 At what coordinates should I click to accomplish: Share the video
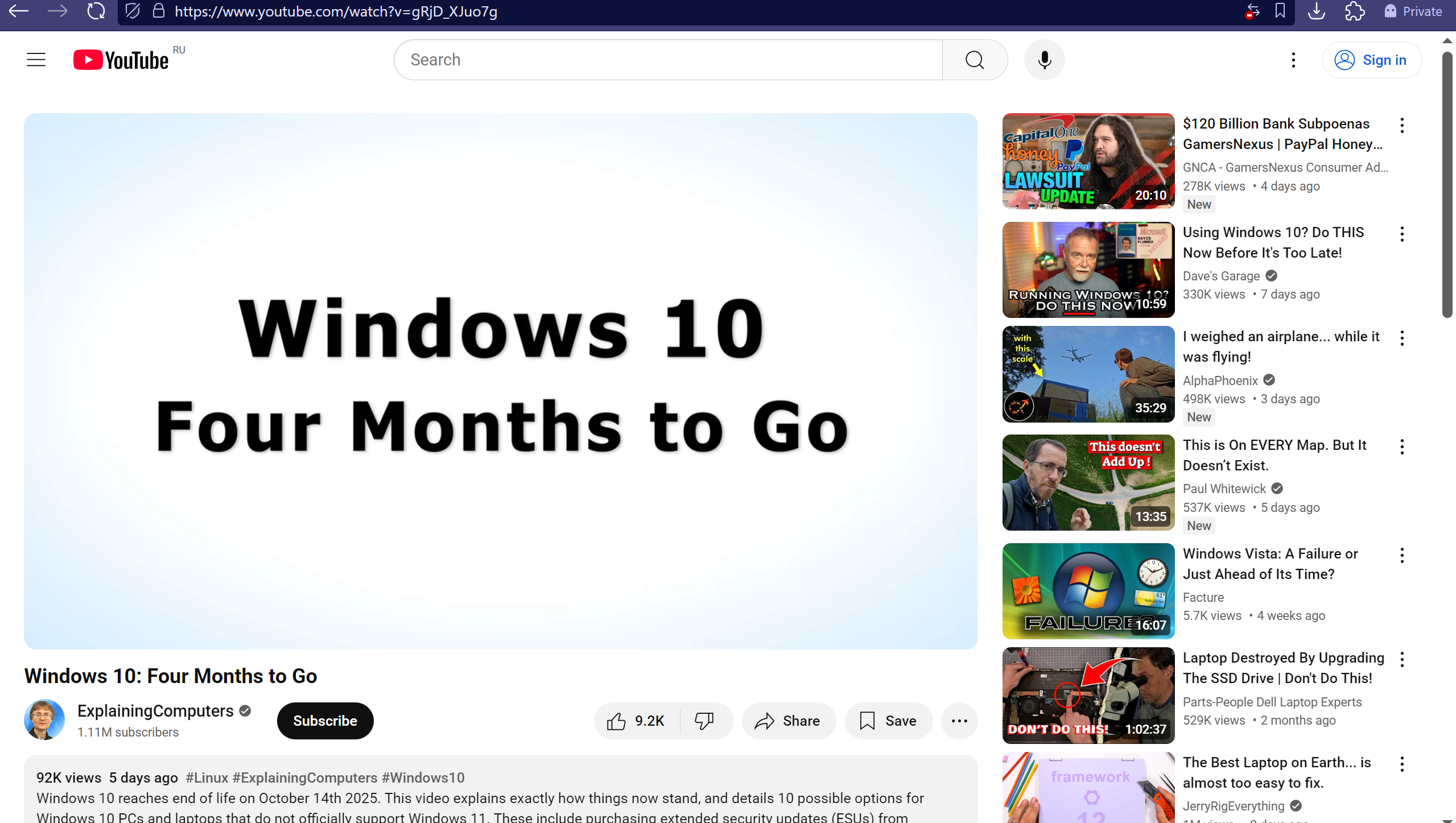click(789, 721)
